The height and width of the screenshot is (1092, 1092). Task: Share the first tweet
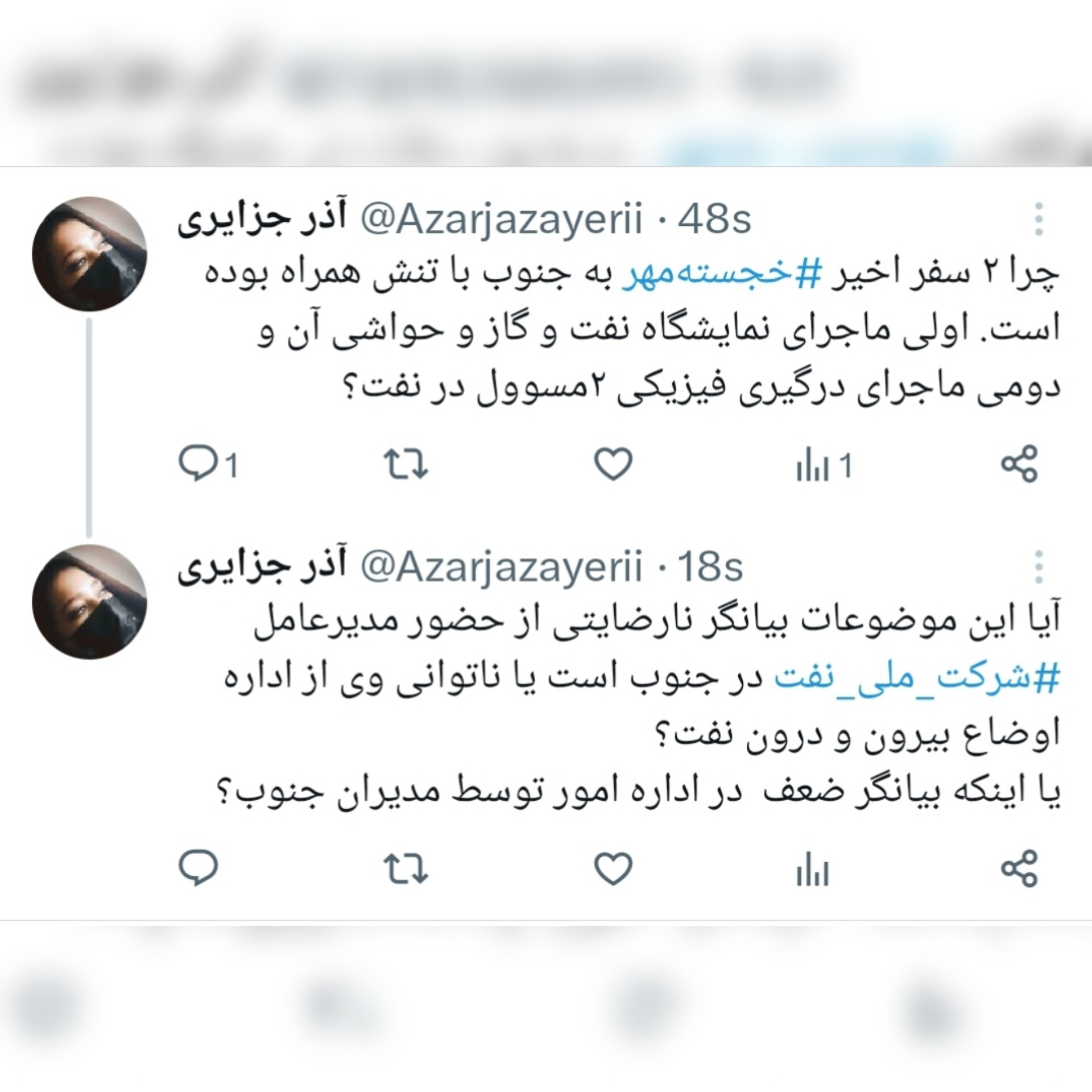click(x=1019, y=465)
